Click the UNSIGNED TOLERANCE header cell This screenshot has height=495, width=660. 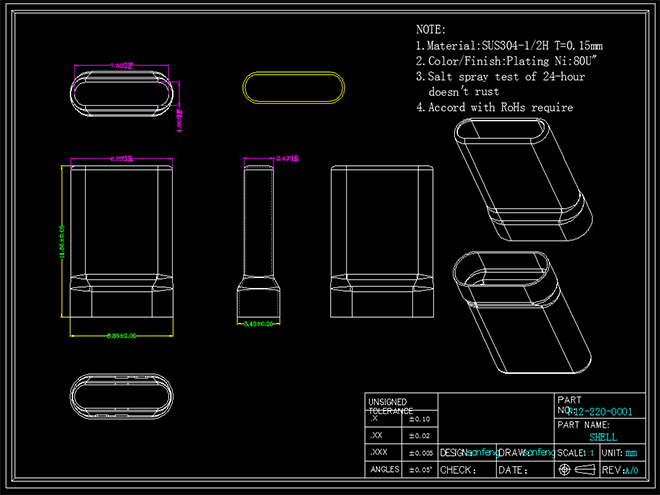(389, 406)
